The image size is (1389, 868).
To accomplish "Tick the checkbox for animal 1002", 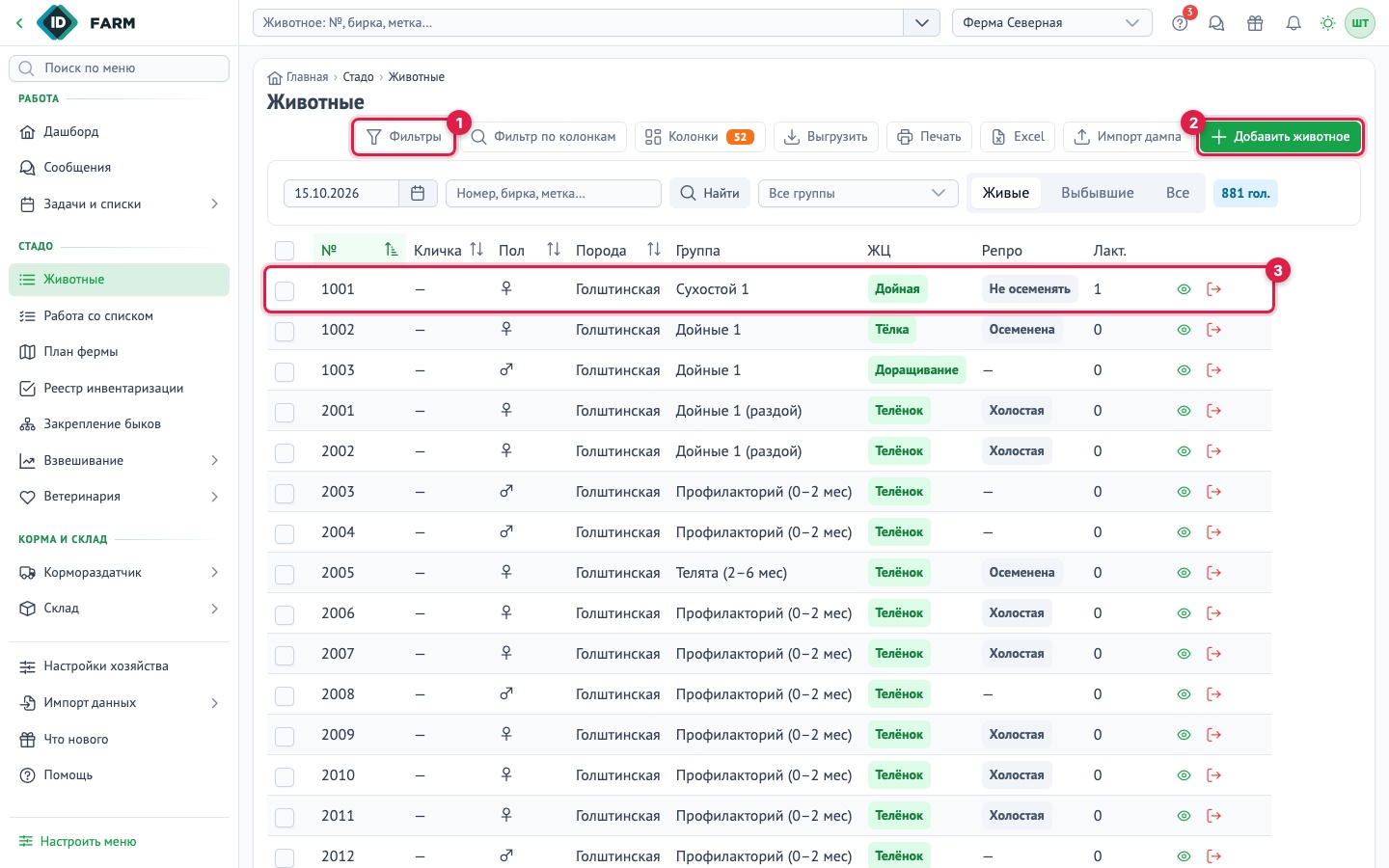I will (285, 331).
